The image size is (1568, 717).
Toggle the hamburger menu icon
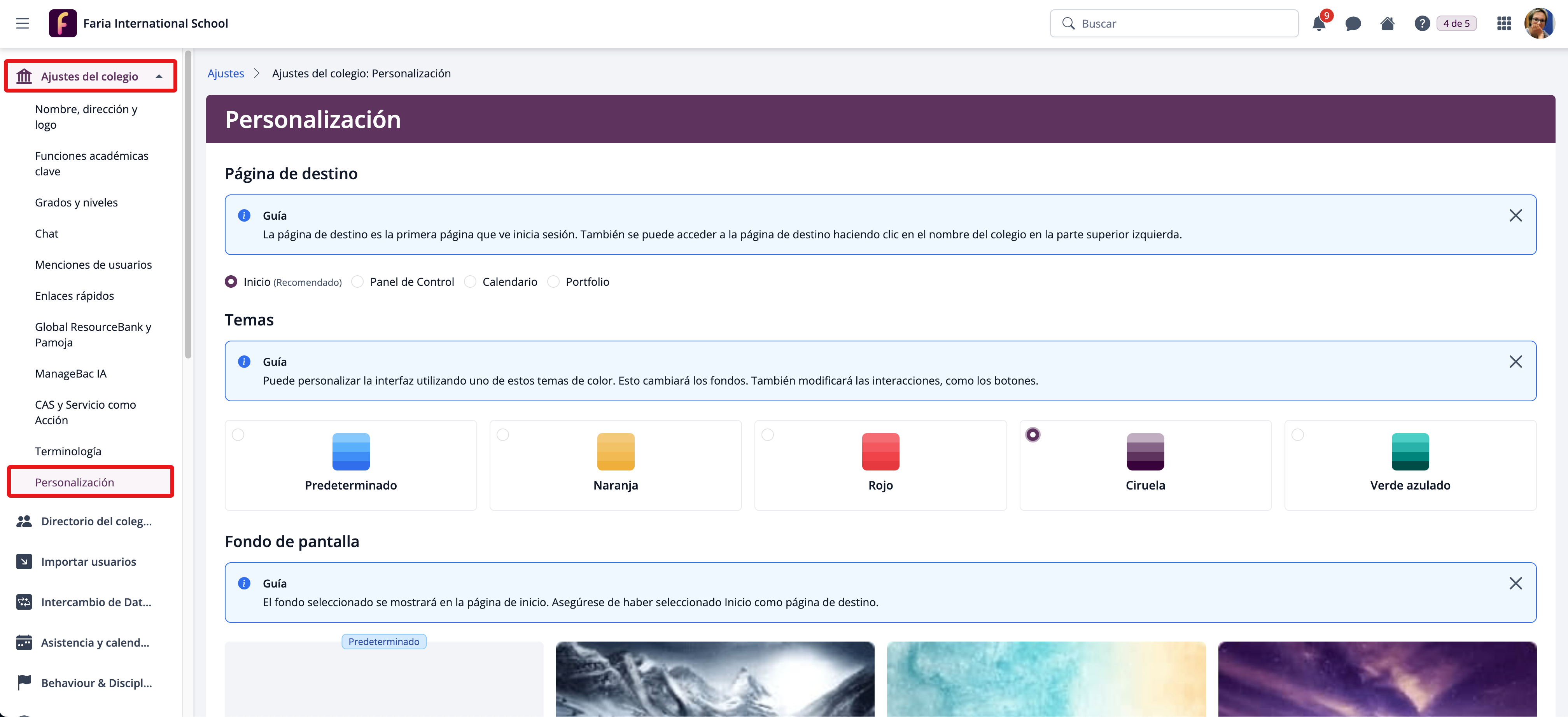click(x=23, y=24)
